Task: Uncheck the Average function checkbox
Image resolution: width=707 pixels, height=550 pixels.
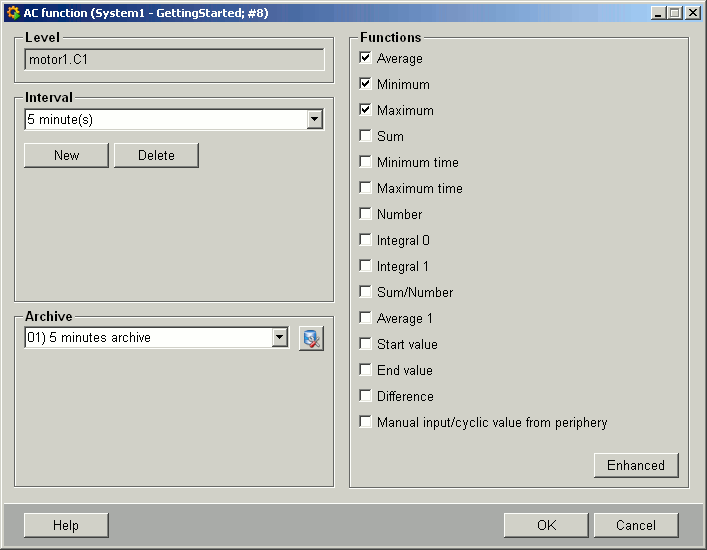Action: coord(366,58)
